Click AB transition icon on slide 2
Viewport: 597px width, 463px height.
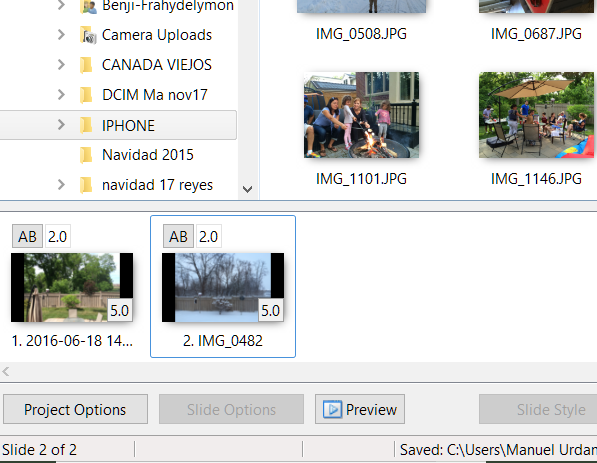tap(179, 236)
